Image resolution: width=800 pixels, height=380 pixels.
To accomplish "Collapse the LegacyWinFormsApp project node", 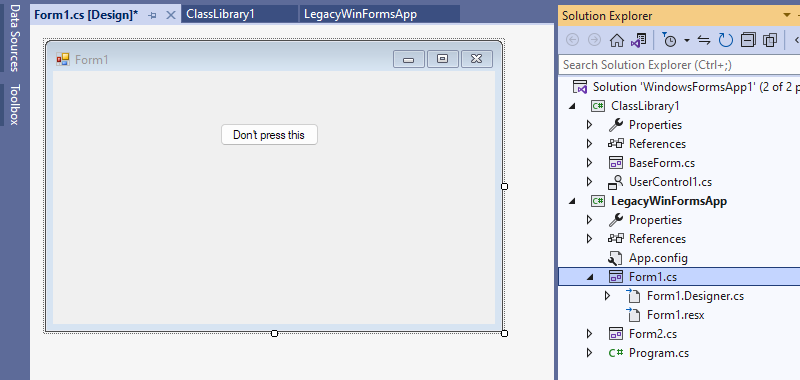I will (x=572, y=201).
